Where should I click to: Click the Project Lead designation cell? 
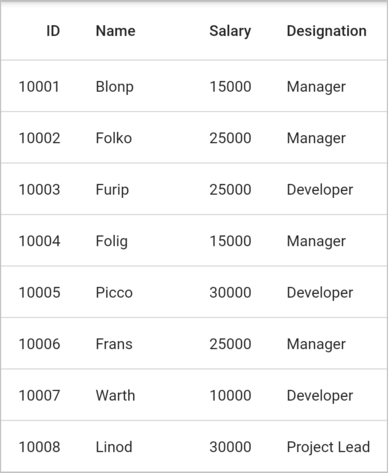point(328,447)
